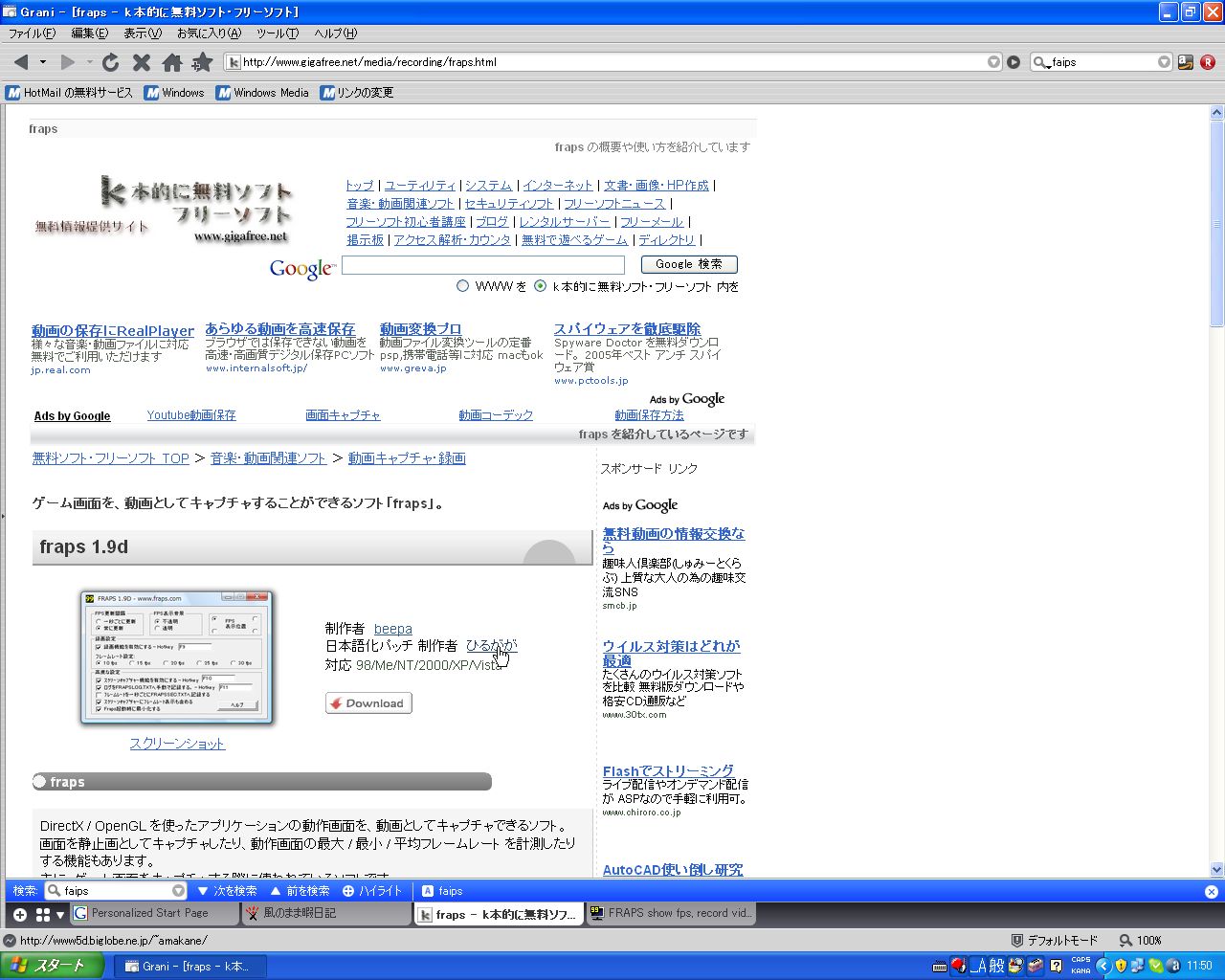Switch to 風のまま暇日記 tab

[325, 914]
